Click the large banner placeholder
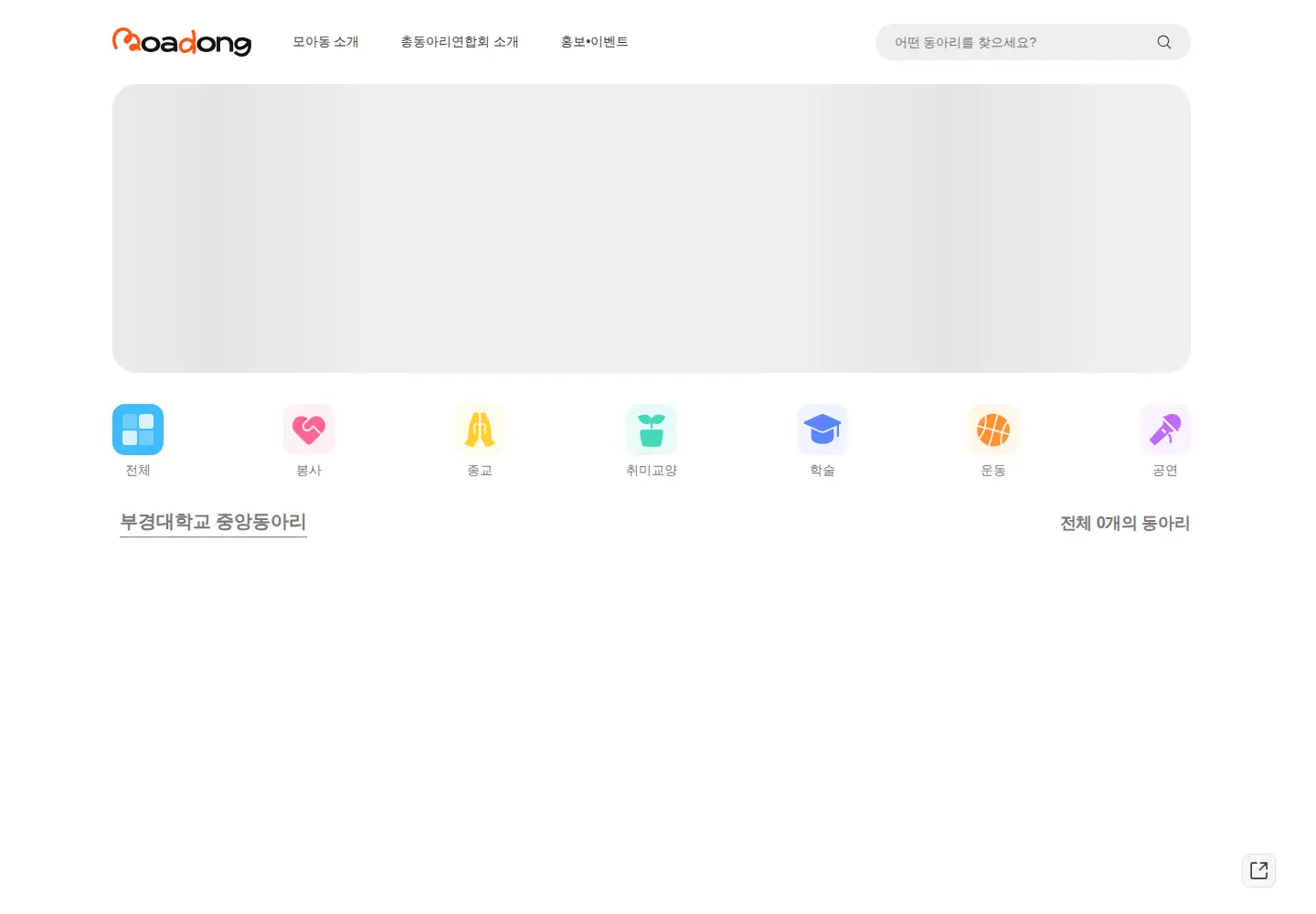The width and height of the screenshot is (1316, 914). click(x=652, y=228)
